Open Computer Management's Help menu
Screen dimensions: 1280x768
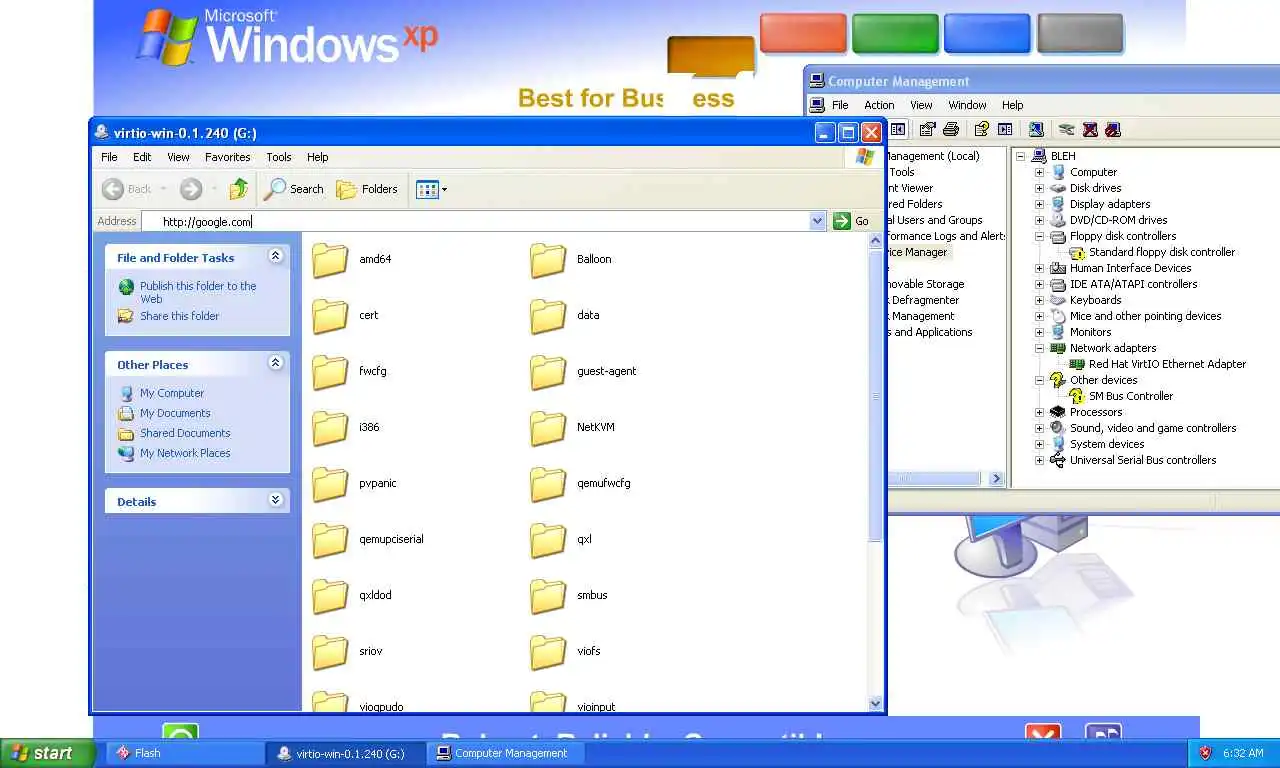1013,105
